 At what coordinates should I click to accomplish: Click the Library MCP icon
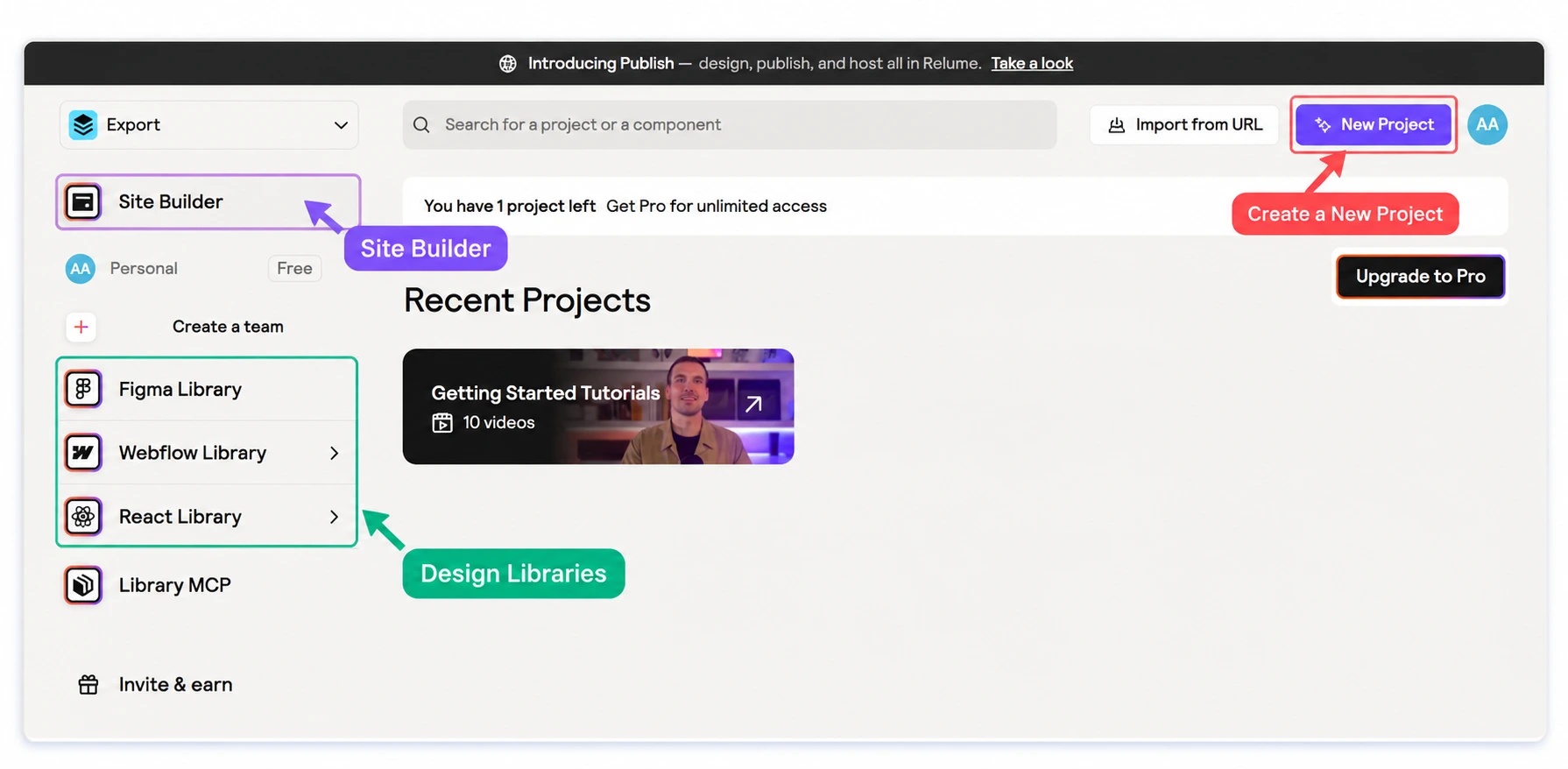[x=83, y=585]
